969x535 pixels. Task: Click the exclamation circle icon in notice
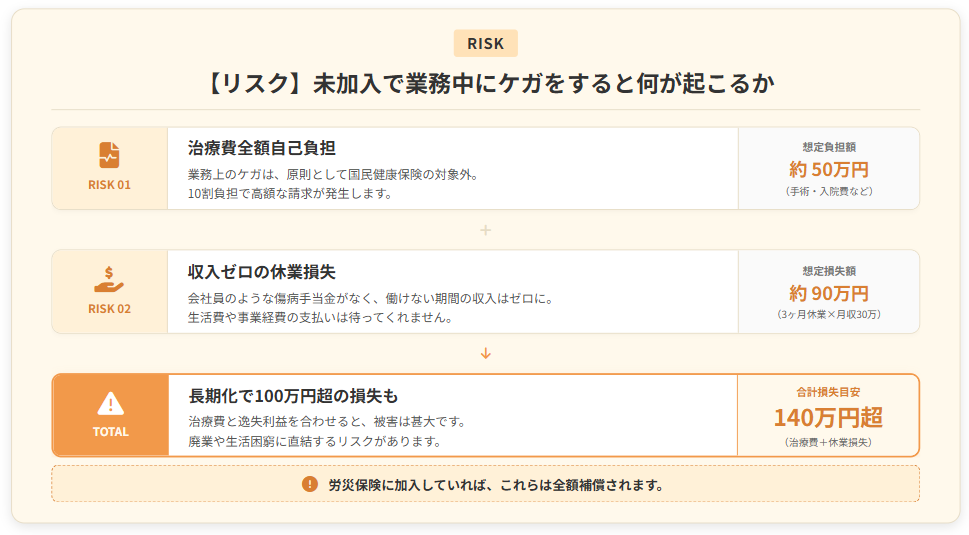click(x=310, y=484)
